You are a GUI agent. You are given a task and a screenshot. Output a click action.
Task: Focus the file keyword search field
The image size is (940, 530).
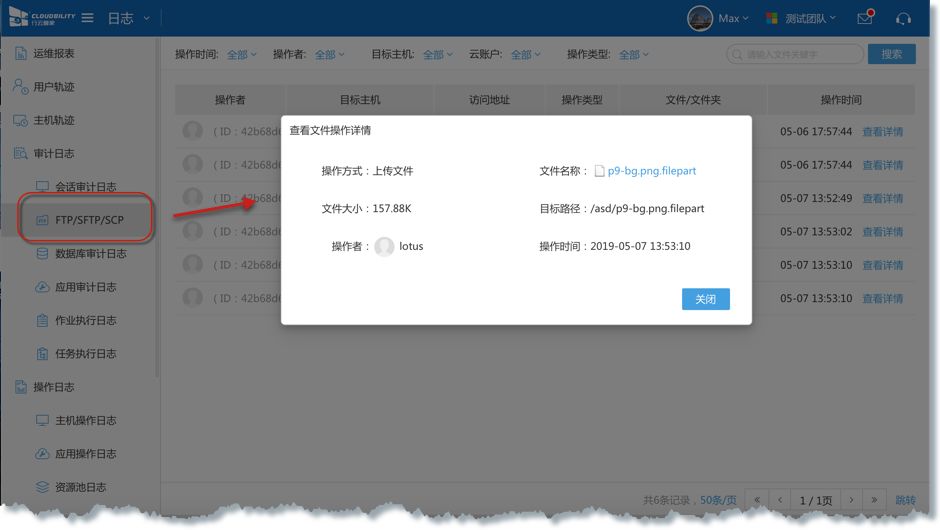[x=800, y=55]
